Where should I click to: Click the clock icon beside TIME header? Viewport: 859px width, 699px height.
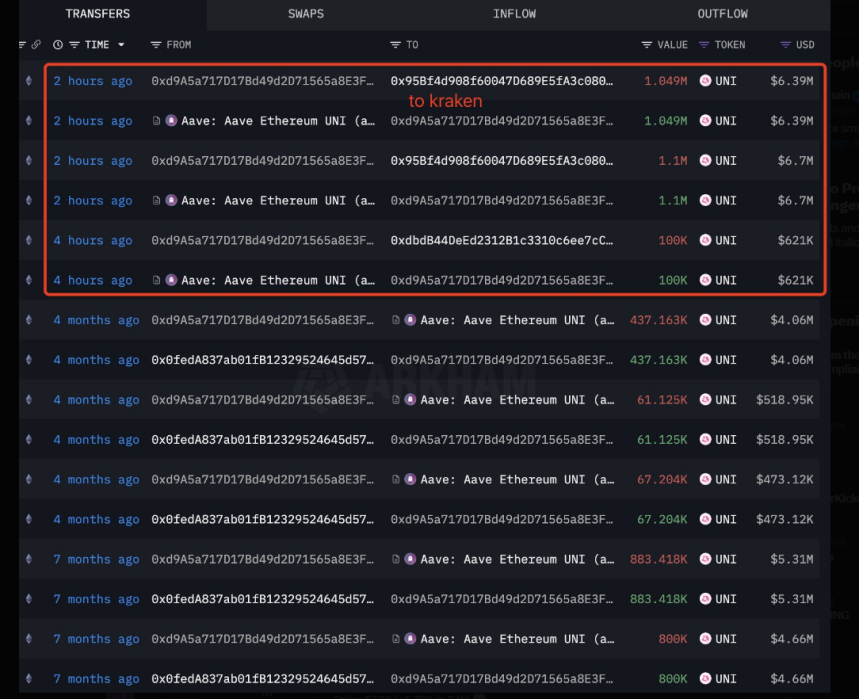tap(58, 45)
